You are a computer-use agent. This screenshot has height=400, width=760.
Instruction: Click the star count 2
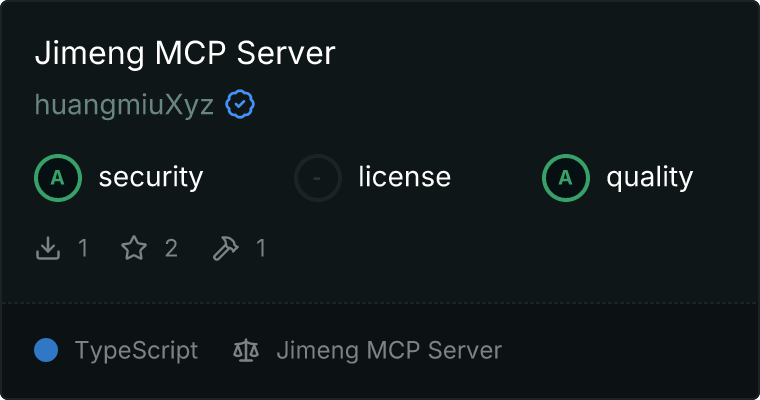[171, 248]
